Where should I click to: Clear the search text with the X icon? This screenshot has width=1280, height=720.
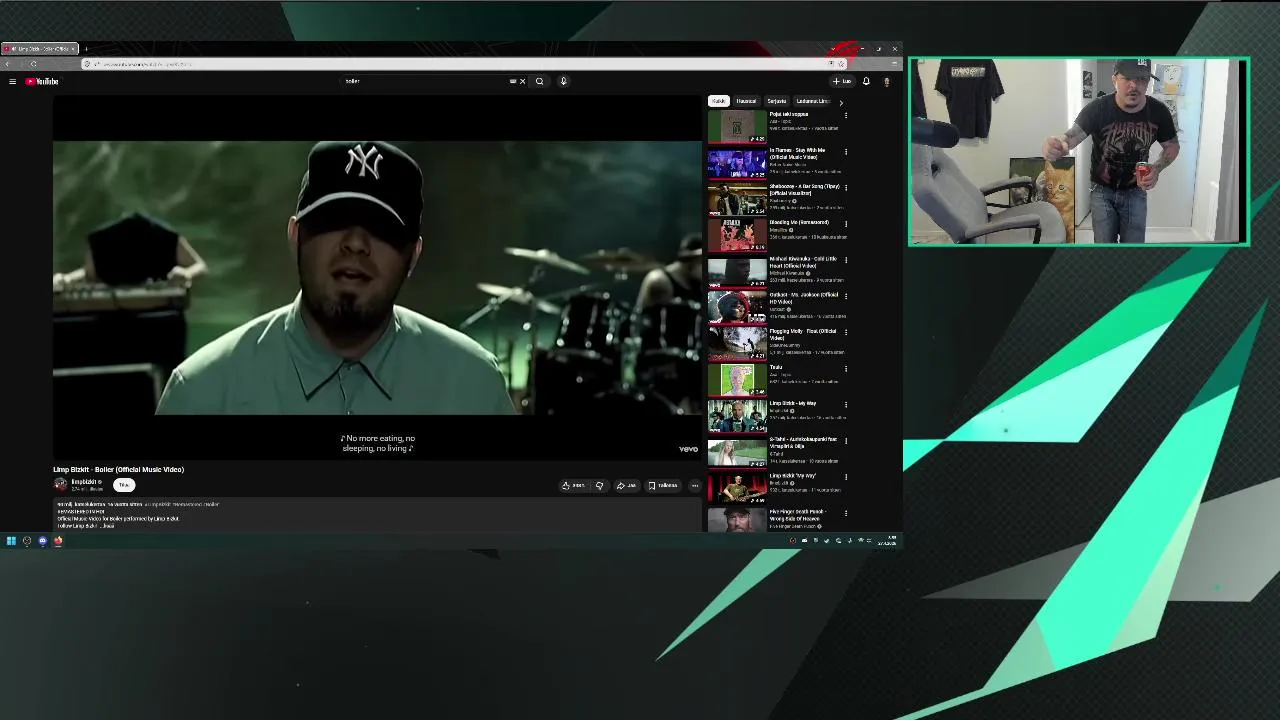(522, 81)
